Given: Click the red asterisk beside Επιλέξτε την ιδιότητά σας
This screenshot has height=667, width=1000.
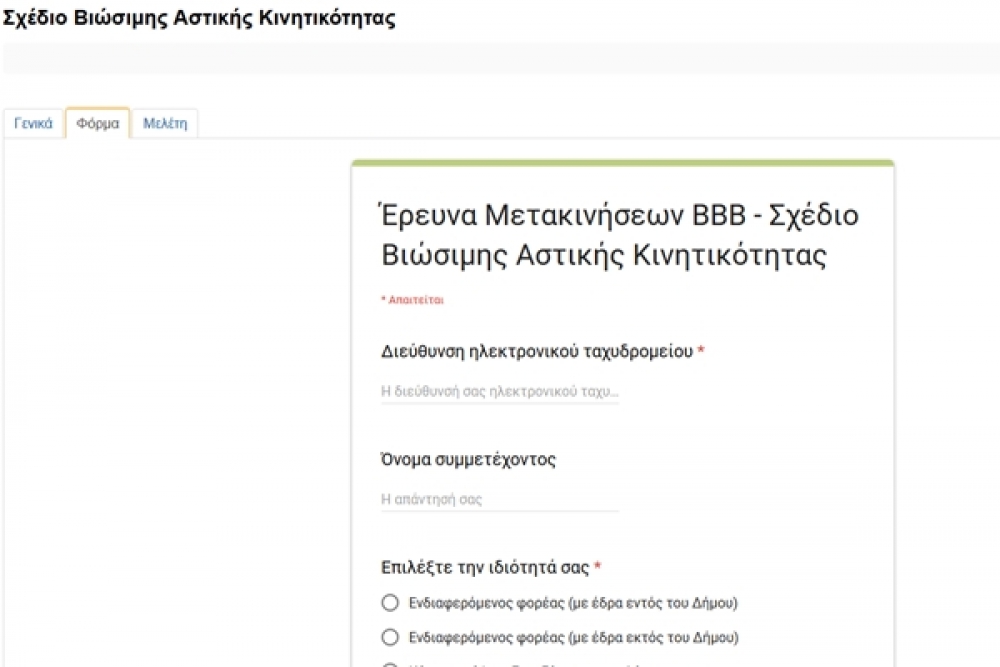Looking at the screenshot, I should tap(598, 568).
